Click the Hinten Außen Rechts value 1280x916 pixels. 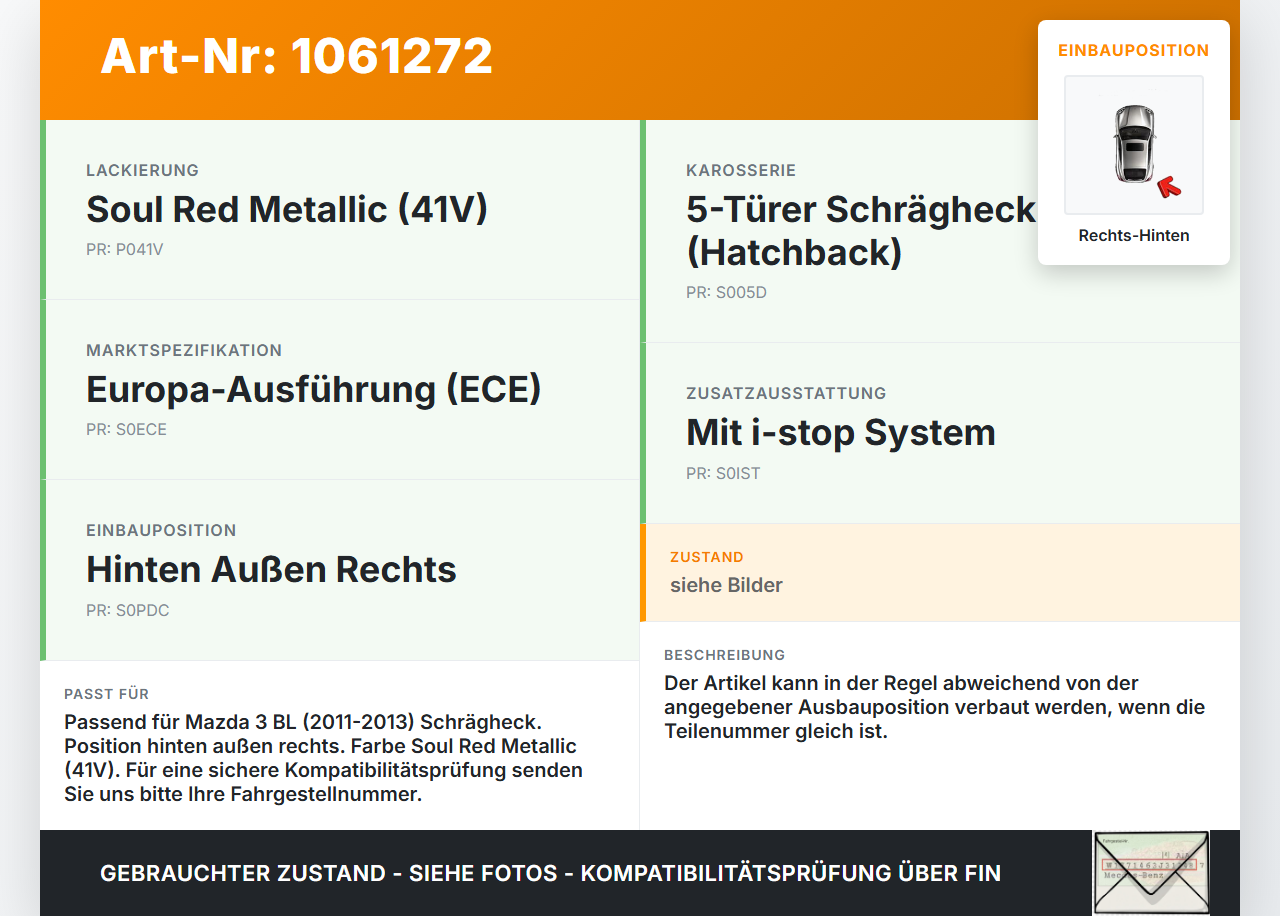271,569
